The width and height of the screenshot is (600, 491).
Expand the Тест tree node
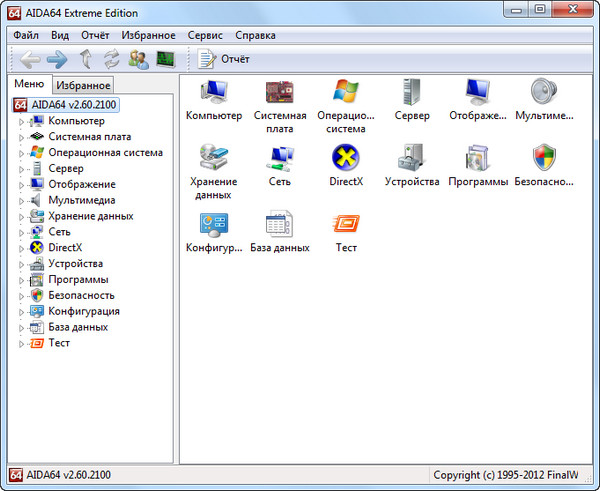point(21,343)
